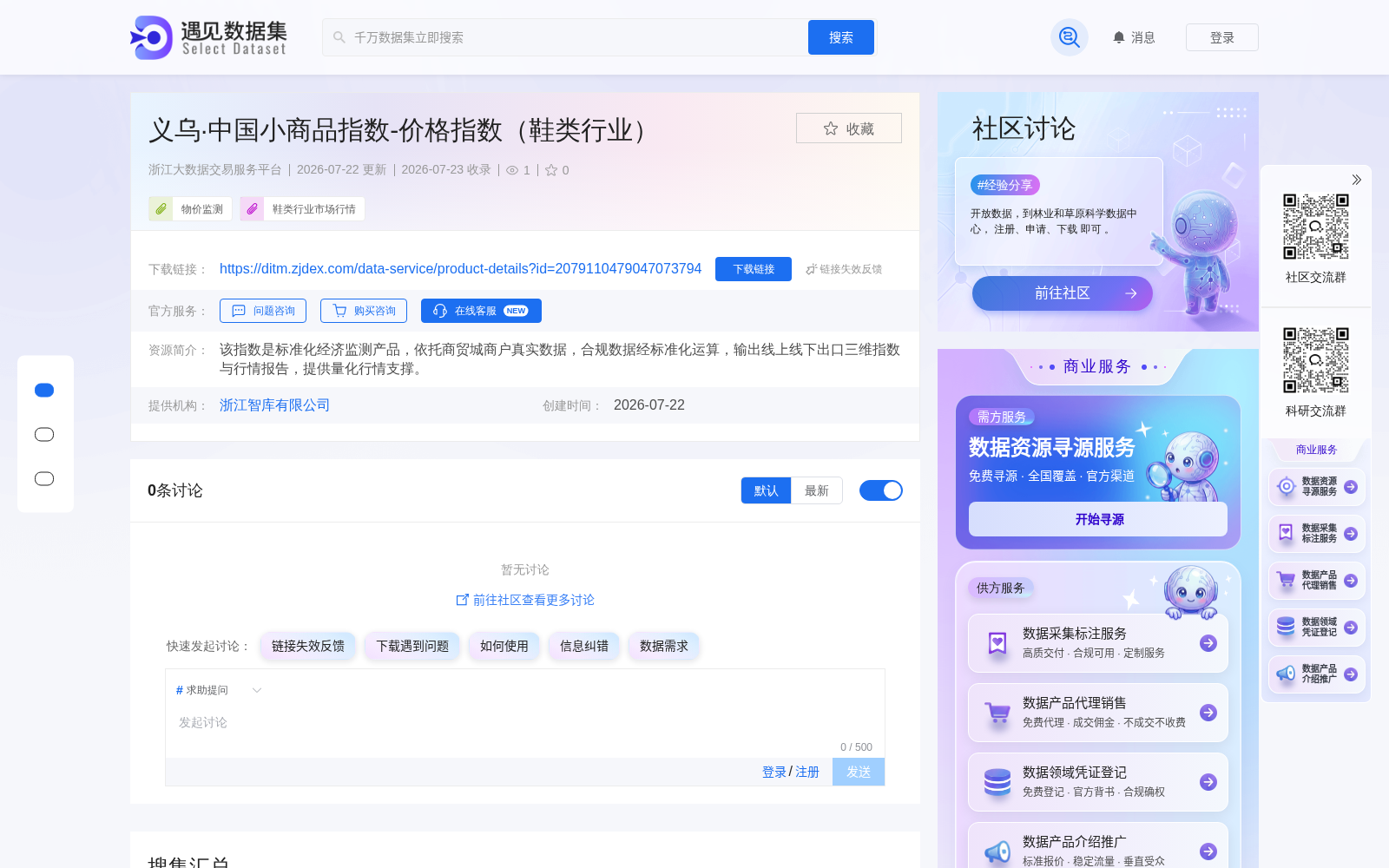This screenshot has height=868, width=1389.
Task: Click the 数据领域凭证登记 database icon
Action: [997, 782]
